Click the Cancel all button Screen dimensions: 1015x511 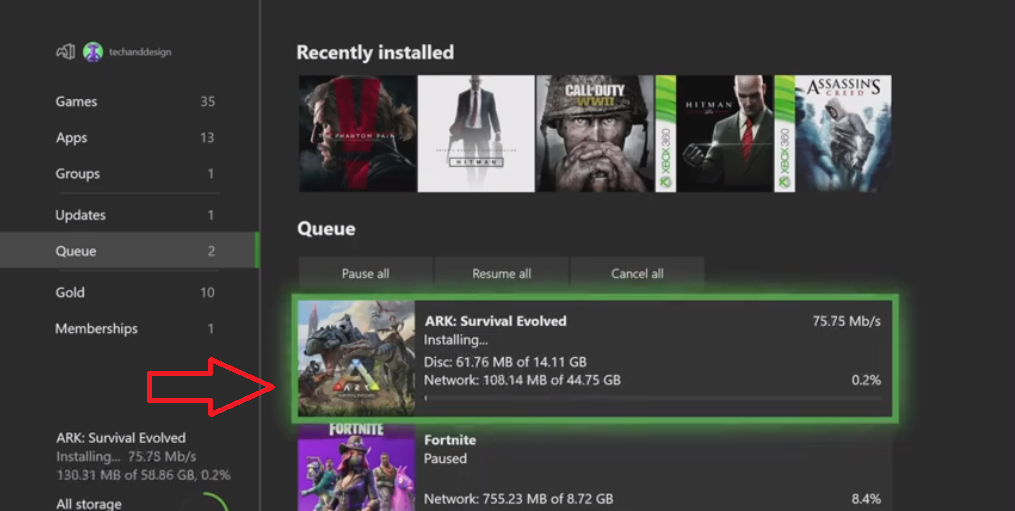pos(638,273)
